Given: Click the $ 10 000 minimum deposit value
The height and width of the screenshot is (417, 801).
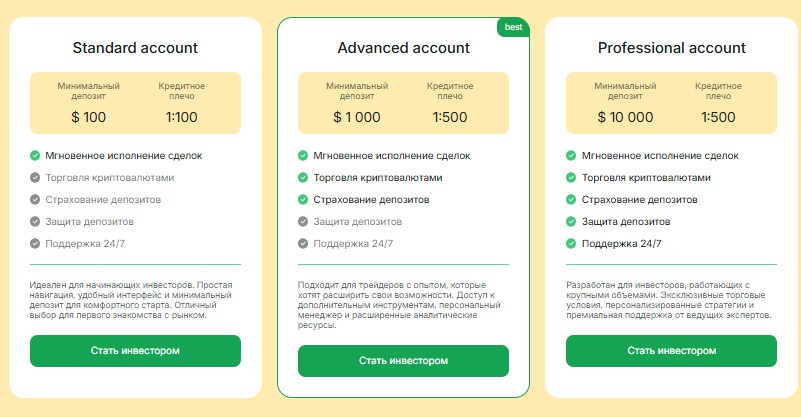Looking at the screenshot, I should 625,117.
